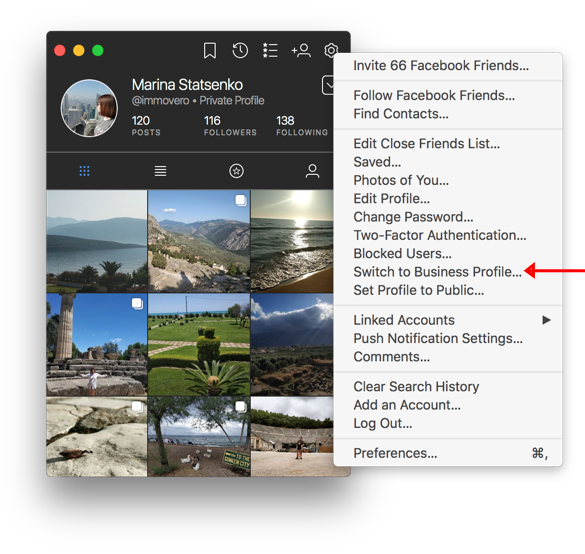Expand the Linked Accounts submenu arrow
This screenshot has width=585, height=554.
(x=546, y=320)
